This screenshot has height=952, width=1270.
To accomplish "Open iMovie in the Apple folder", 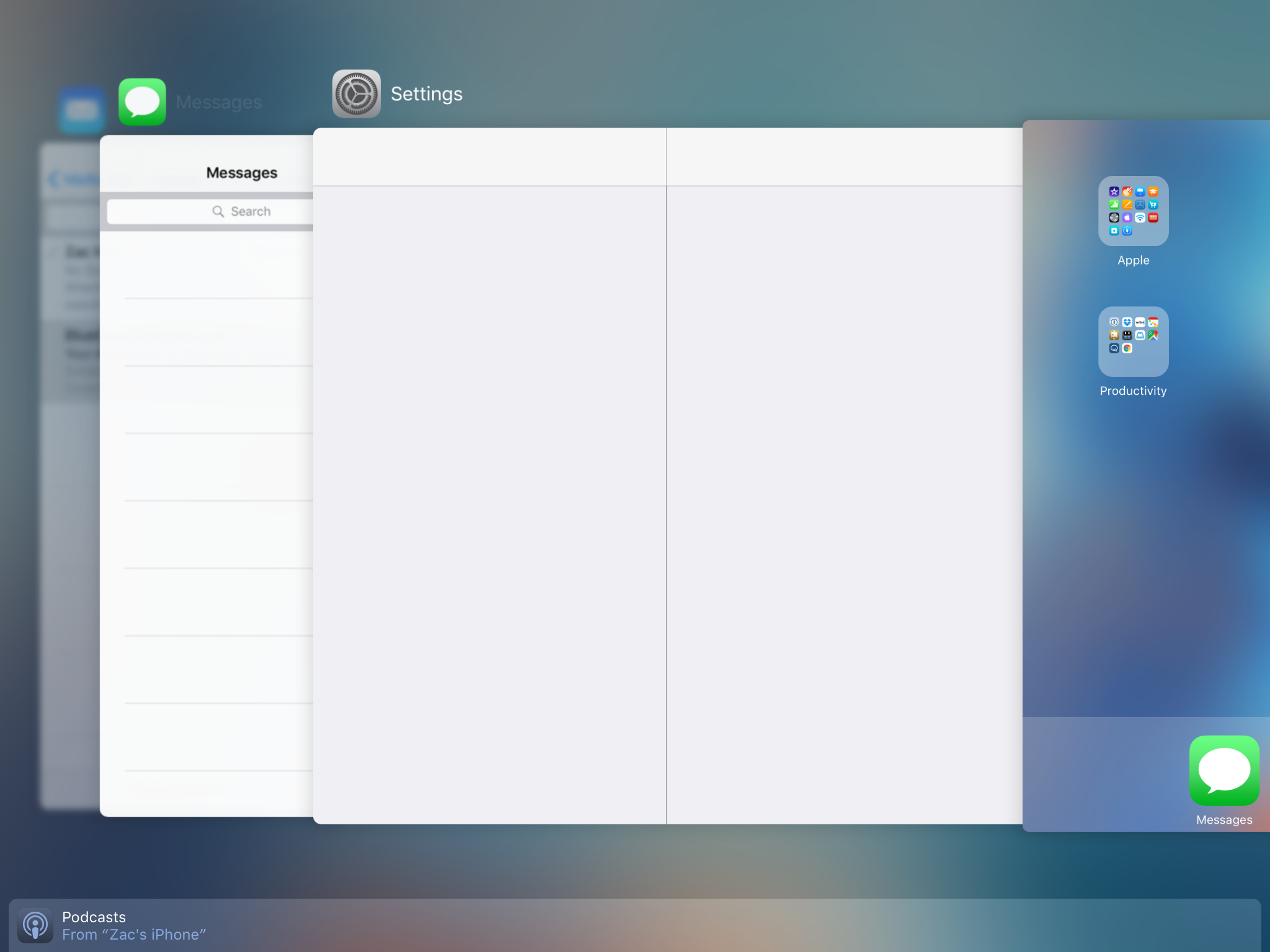I will click(x=1114, y=192).
